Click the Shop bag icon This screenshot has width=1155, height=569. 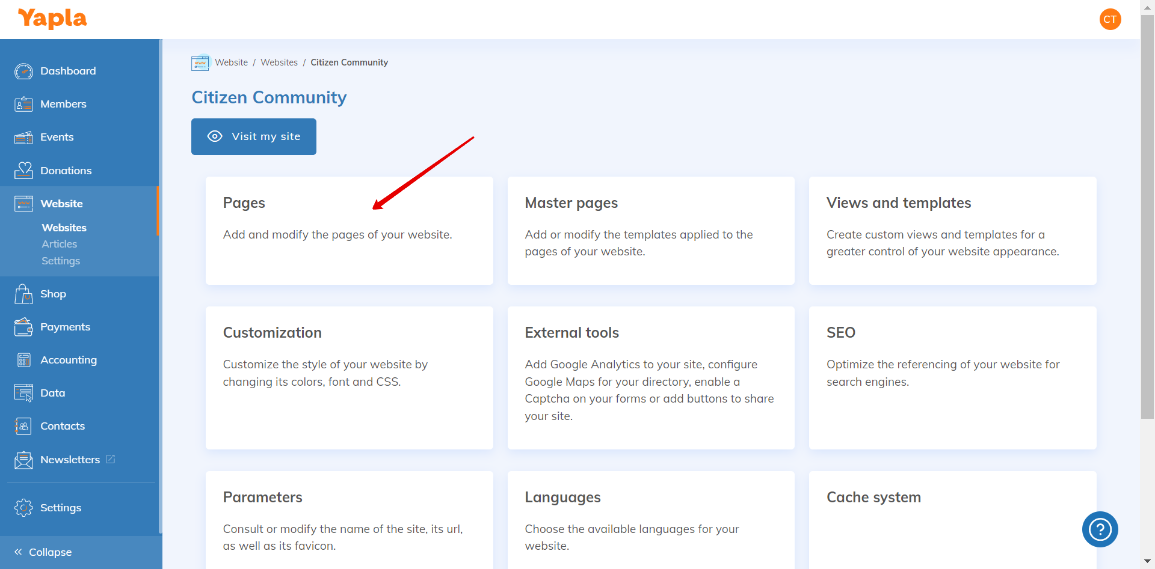point(23,294)
